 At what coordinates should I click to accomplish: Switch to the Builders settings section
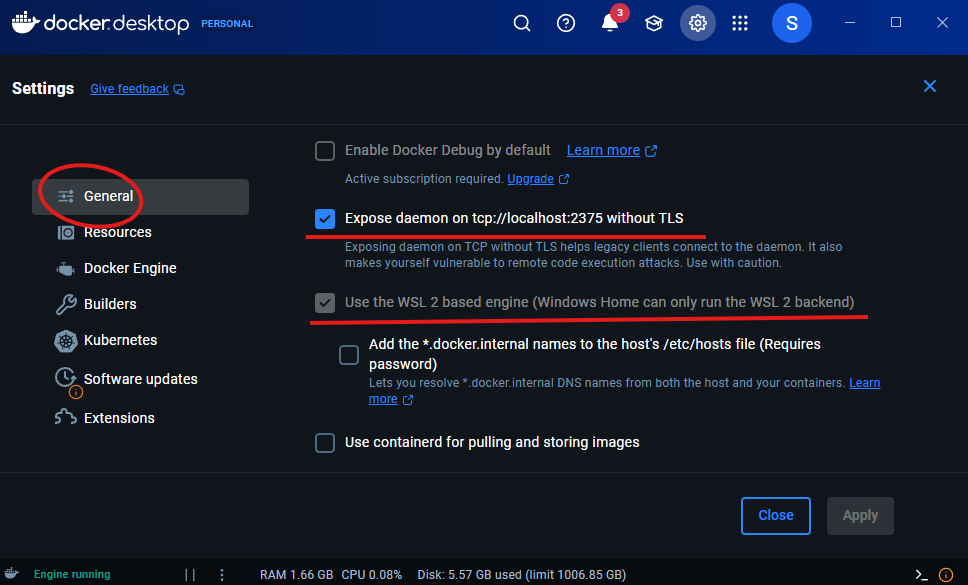click(x=110, y=304)
